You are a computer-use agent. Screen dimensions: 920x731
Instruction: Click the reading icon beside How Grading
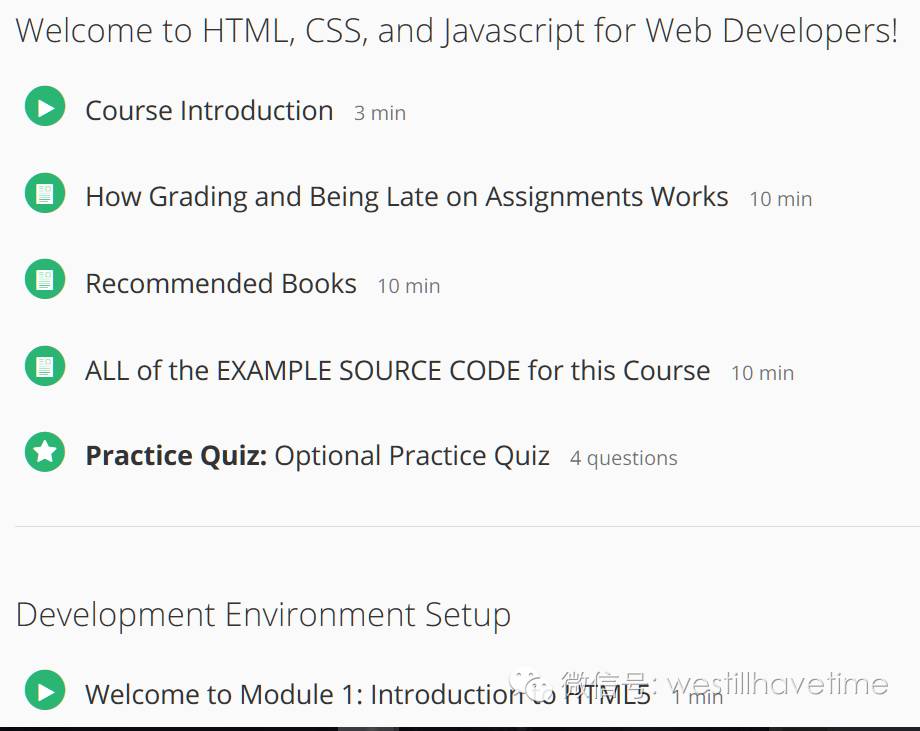45,193
